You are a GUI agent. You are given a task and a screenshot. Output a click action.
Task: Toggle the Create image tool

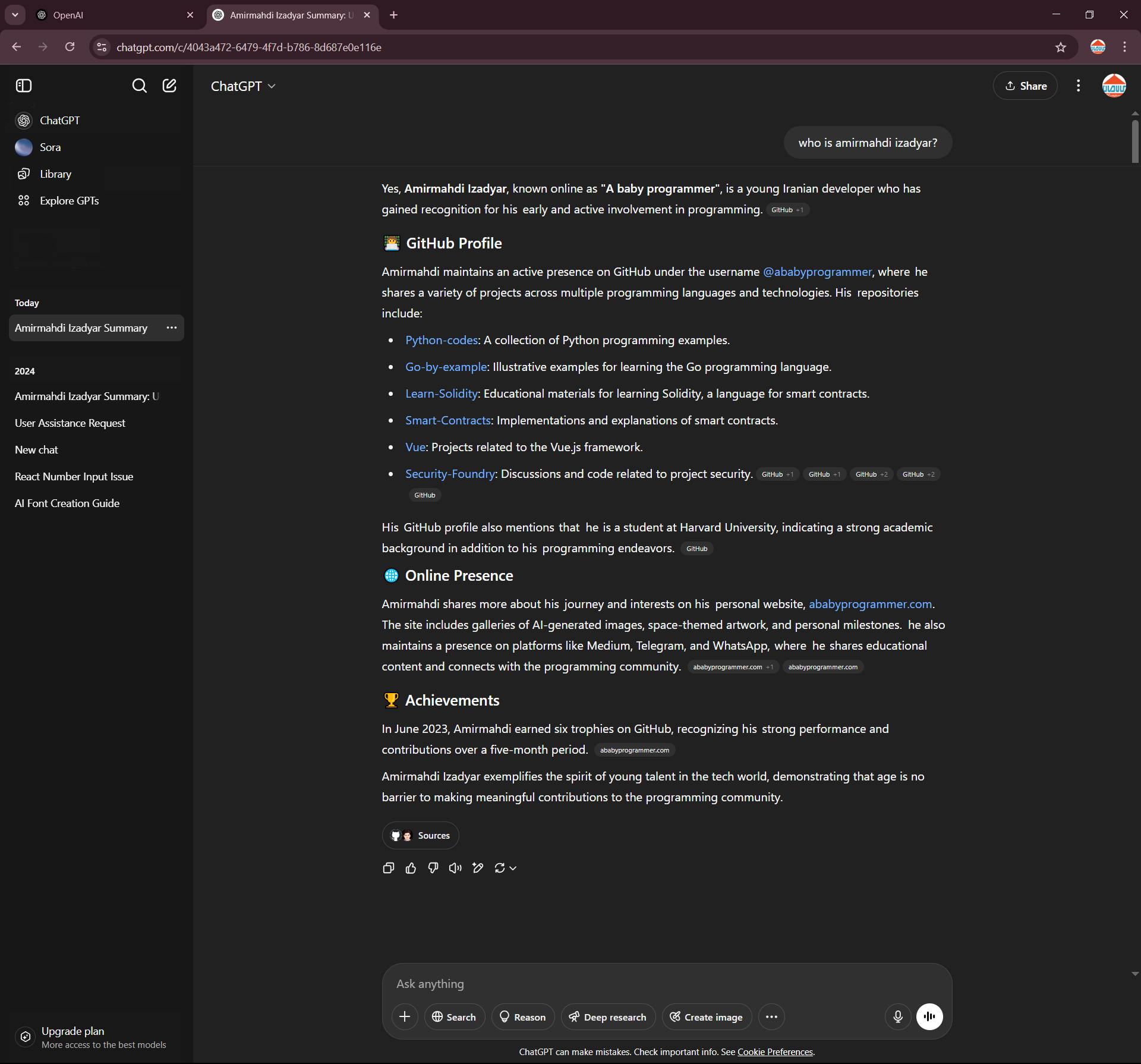(x=707, y=1016)
